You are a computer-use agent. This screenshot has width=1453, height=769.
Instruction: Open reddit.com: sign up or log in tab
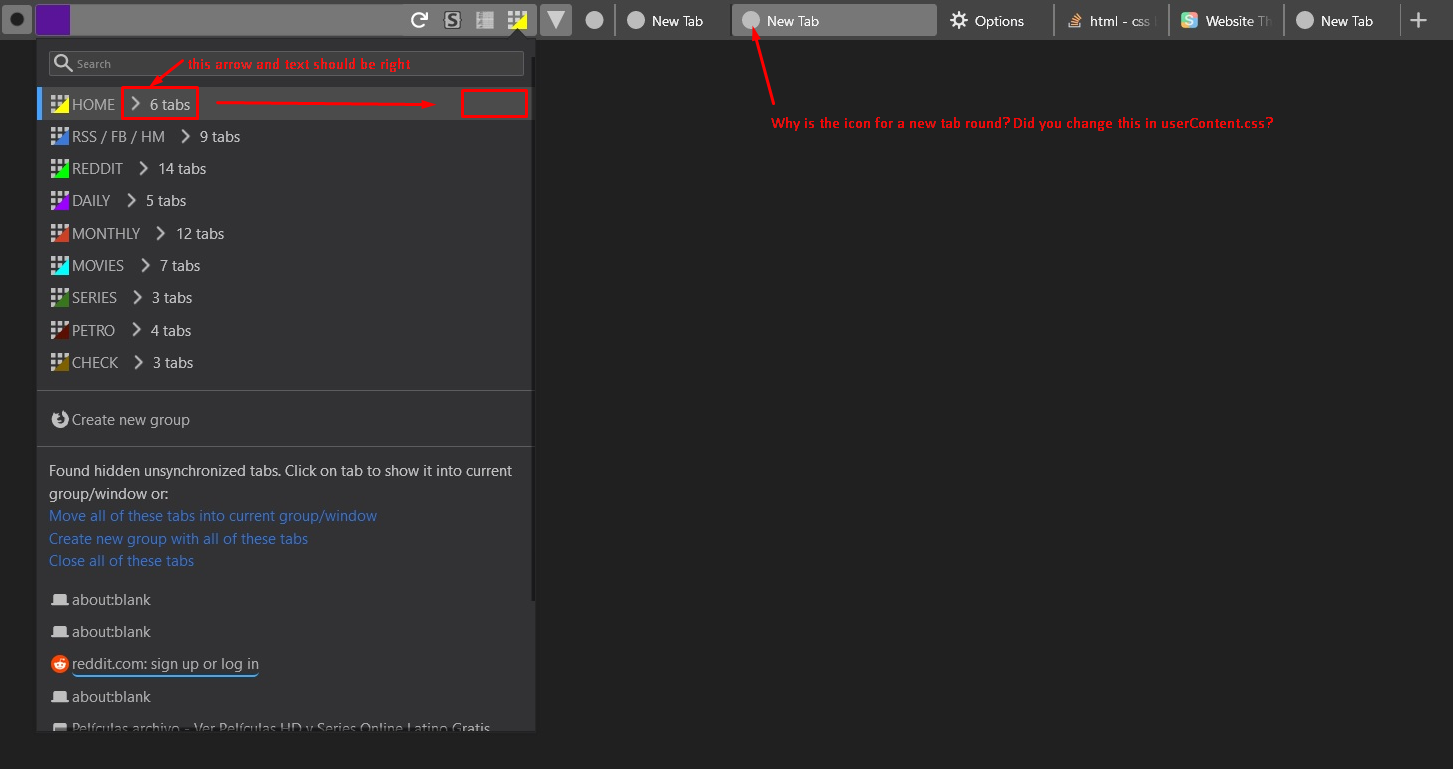coord(165,664)
